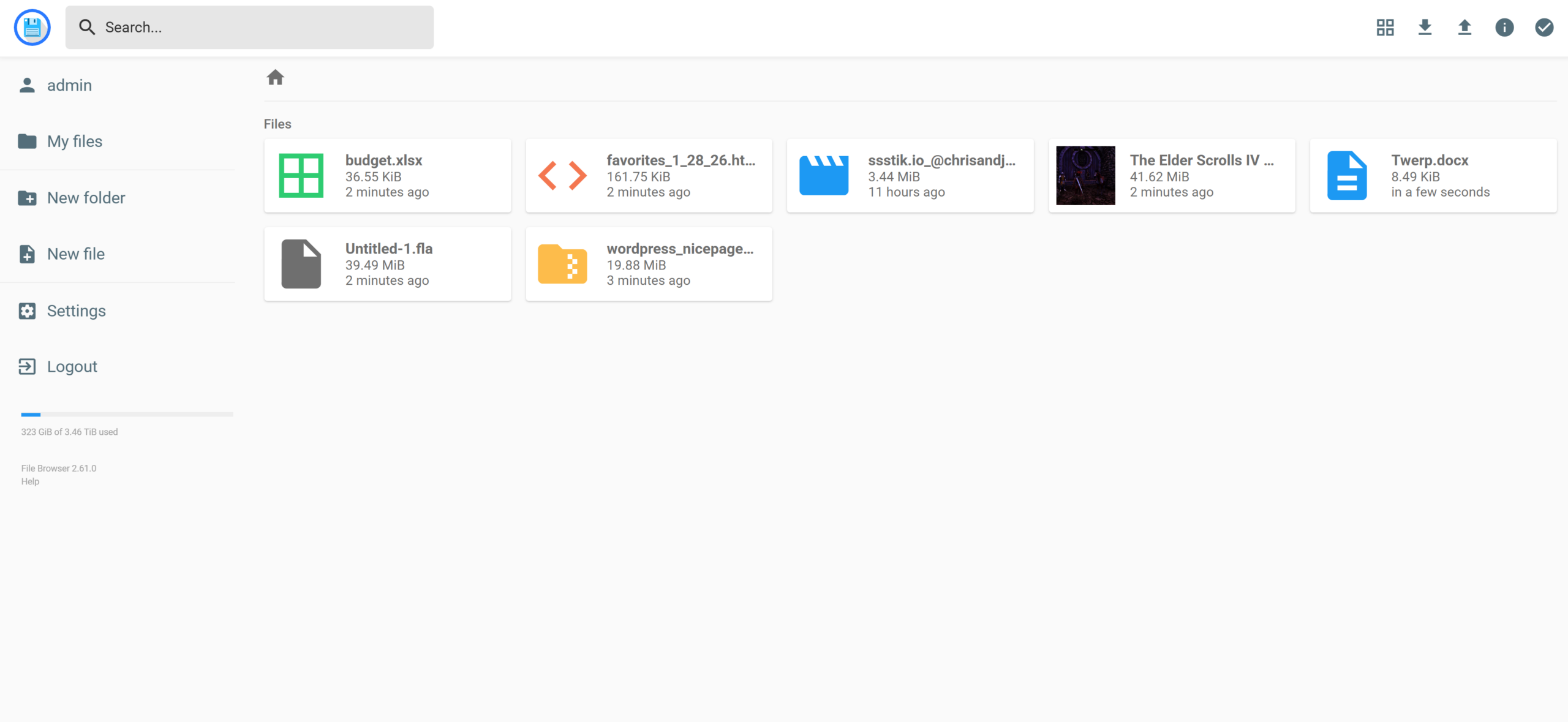Create a New file
Screen dimensions: 1568x722
(x=75, y=254)
